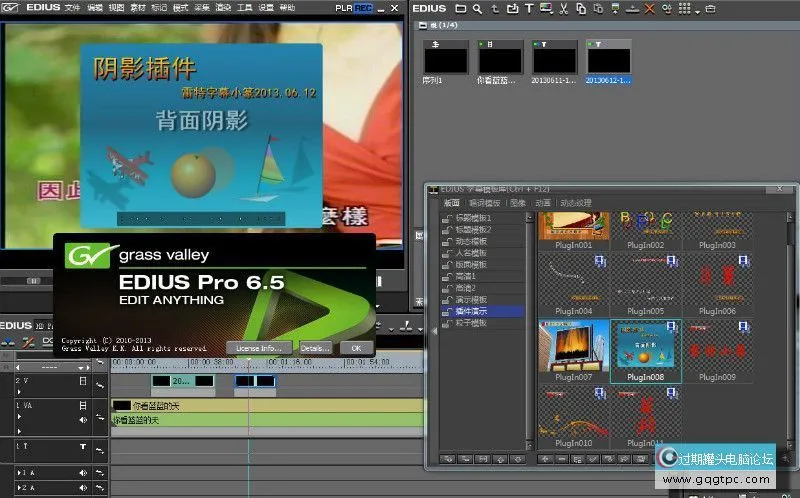This screenshot has width=800, height=498.
Task: Click the search icon in bin toolbar
Action: tap(477, 9)
